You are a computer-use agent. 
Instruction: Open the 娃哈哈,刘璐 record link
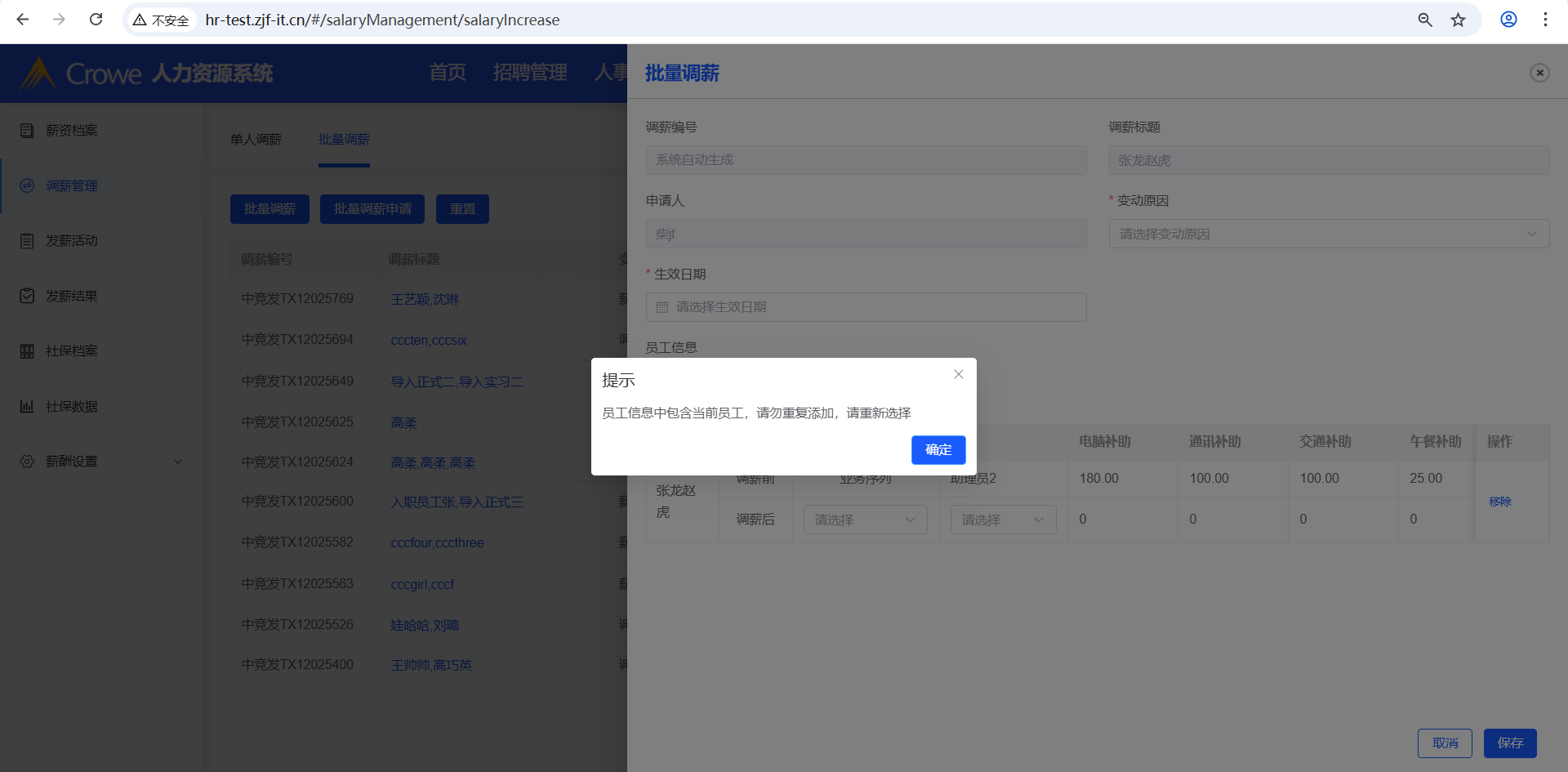click(x=425, y=625)
